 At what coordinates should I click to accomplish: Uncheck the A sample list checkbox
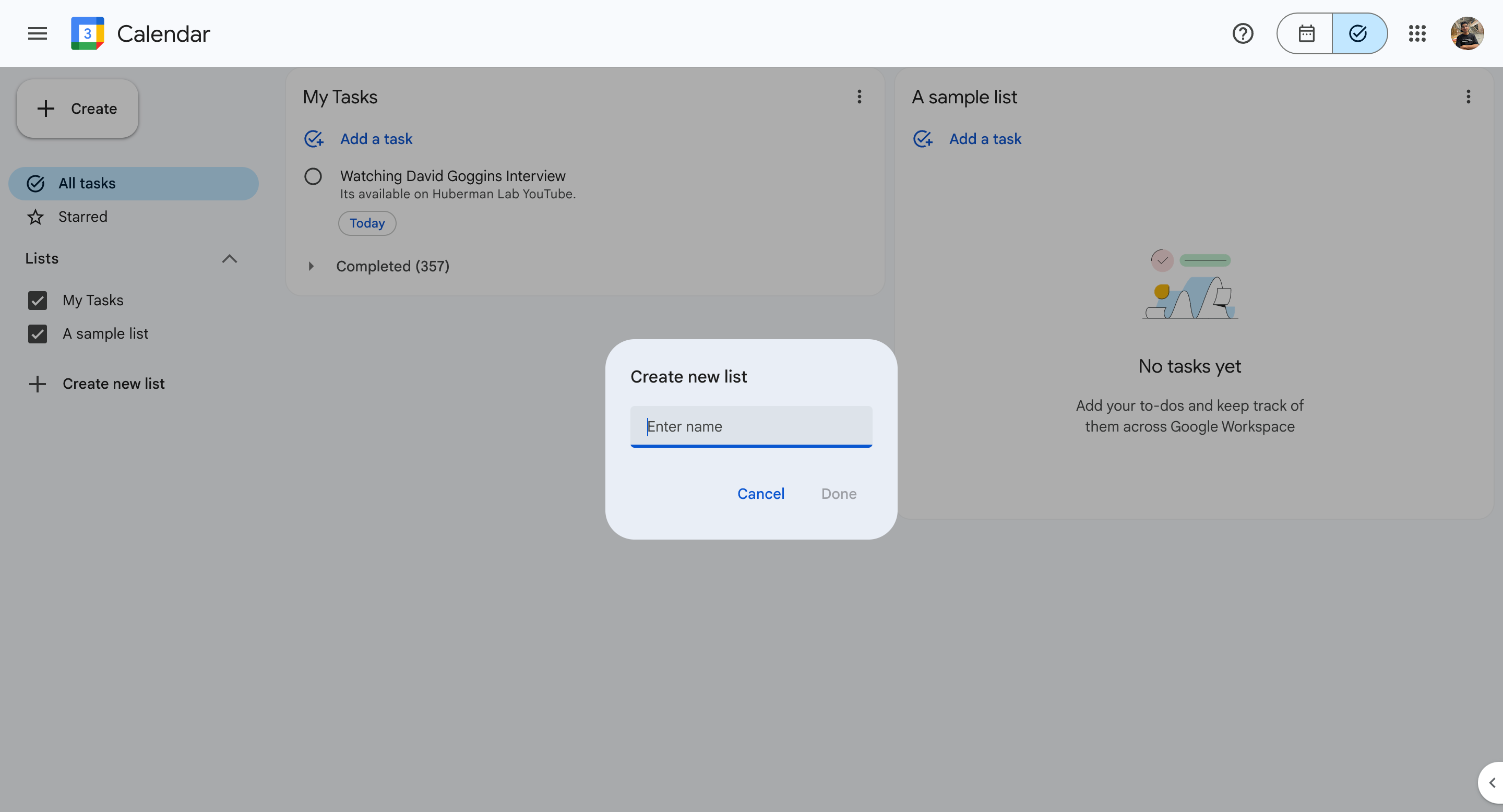[38, 333]
